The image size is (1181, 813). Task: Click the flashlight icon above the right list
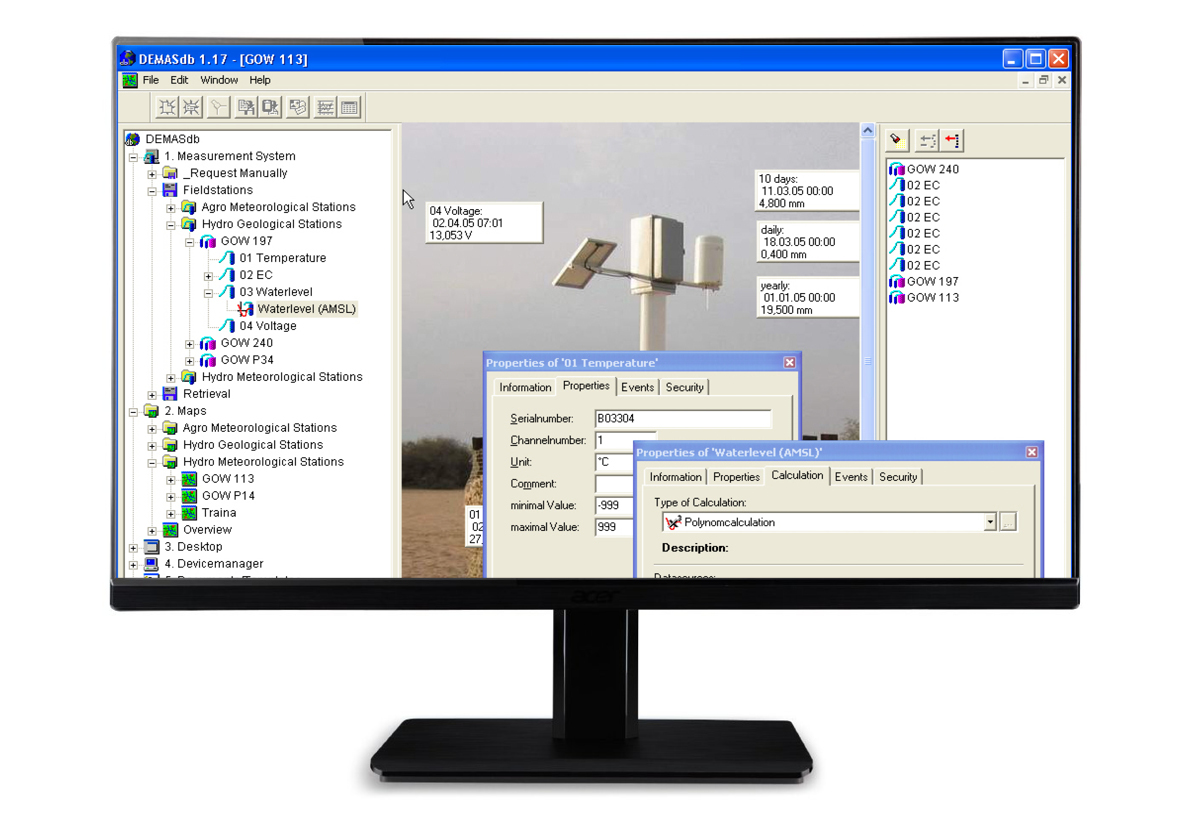pyautogui.click(x=897, y=140)
